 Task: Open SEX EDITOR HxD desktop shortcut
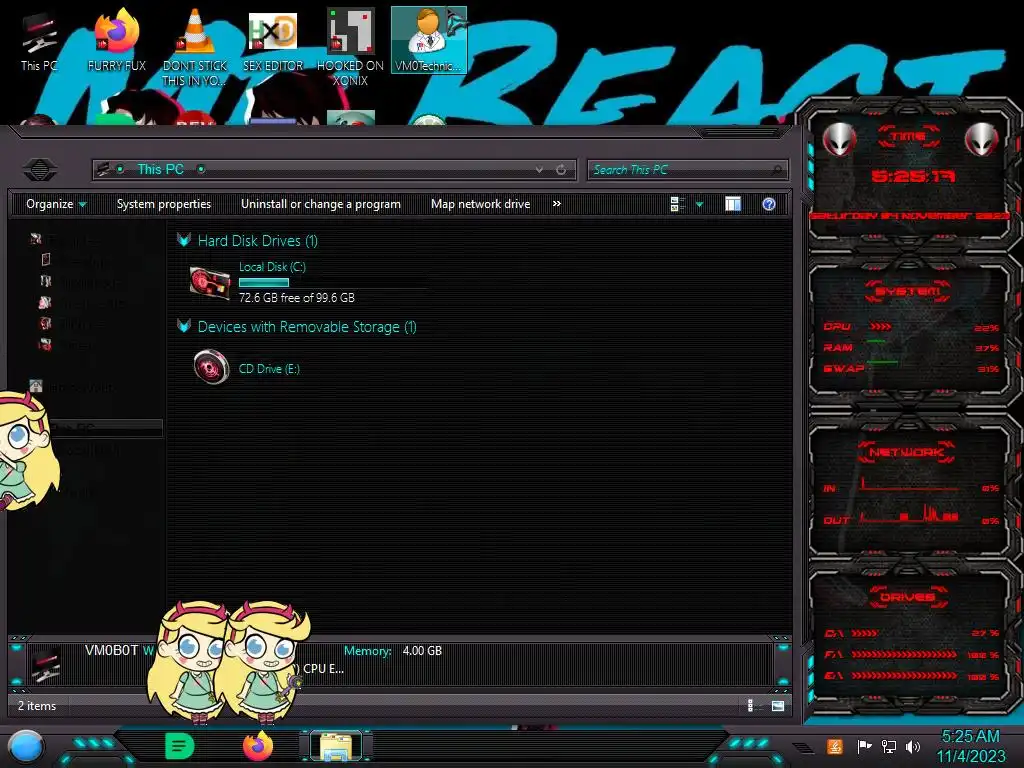(x=273, y=40)
